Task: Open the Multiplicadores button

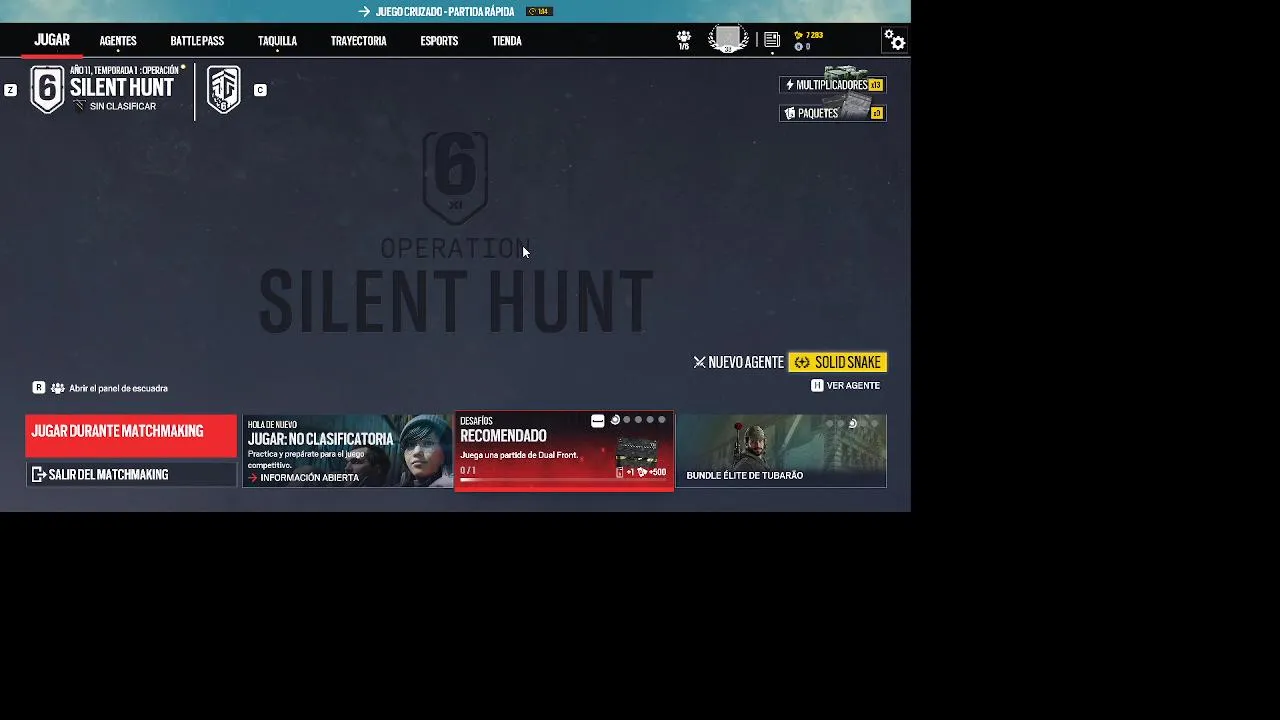Action: [833, 85]
